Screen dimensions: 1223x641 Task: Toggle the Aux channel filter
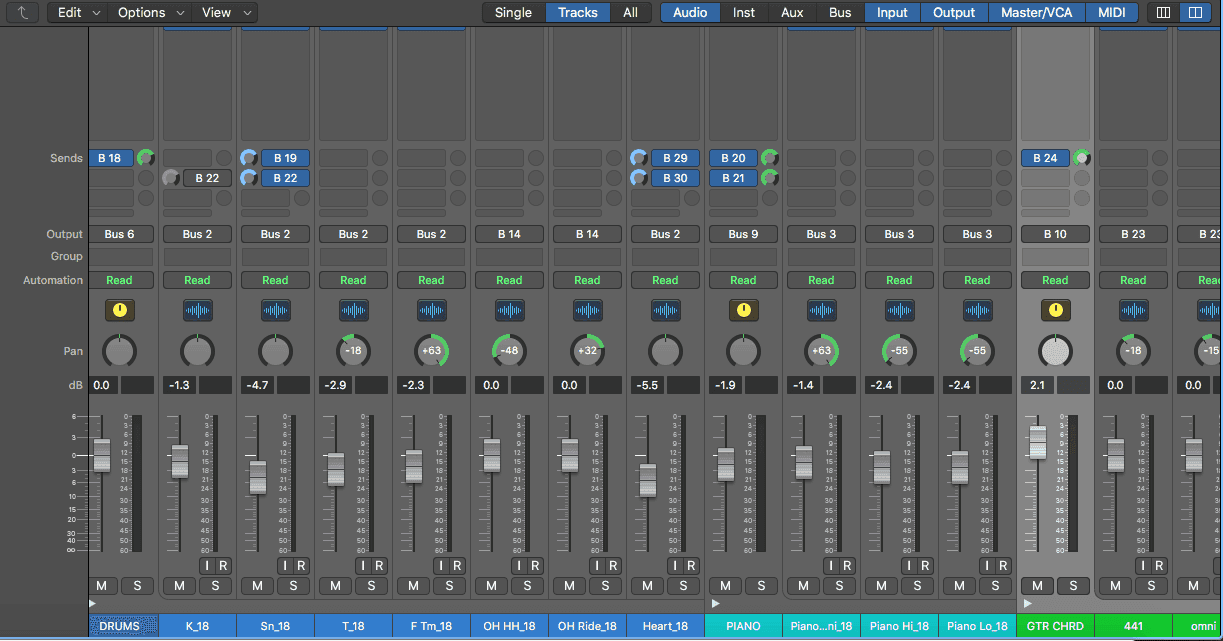[792, 13]
